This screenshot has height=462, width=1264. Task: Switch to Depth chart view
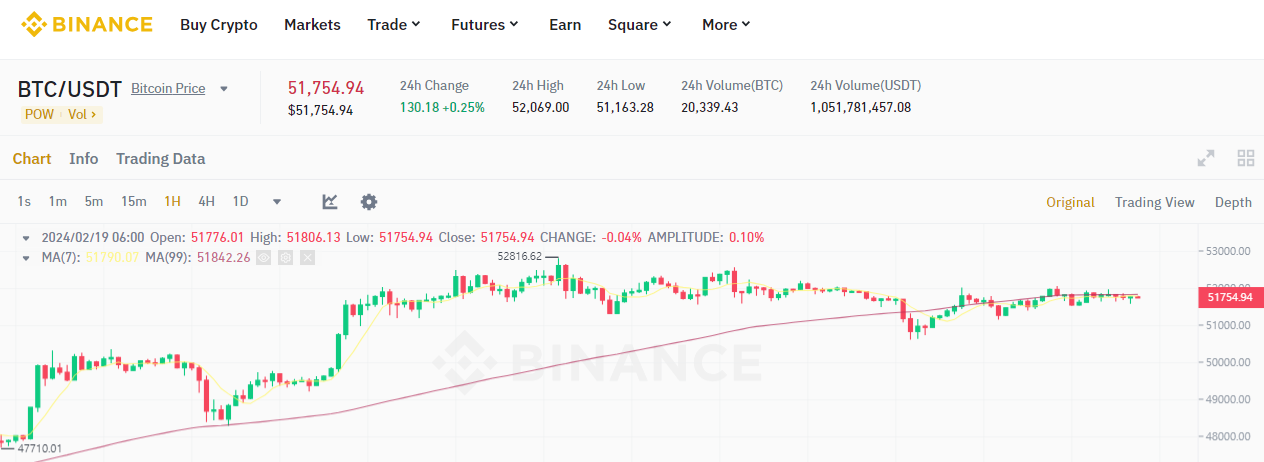click(x=1233, y=202)
